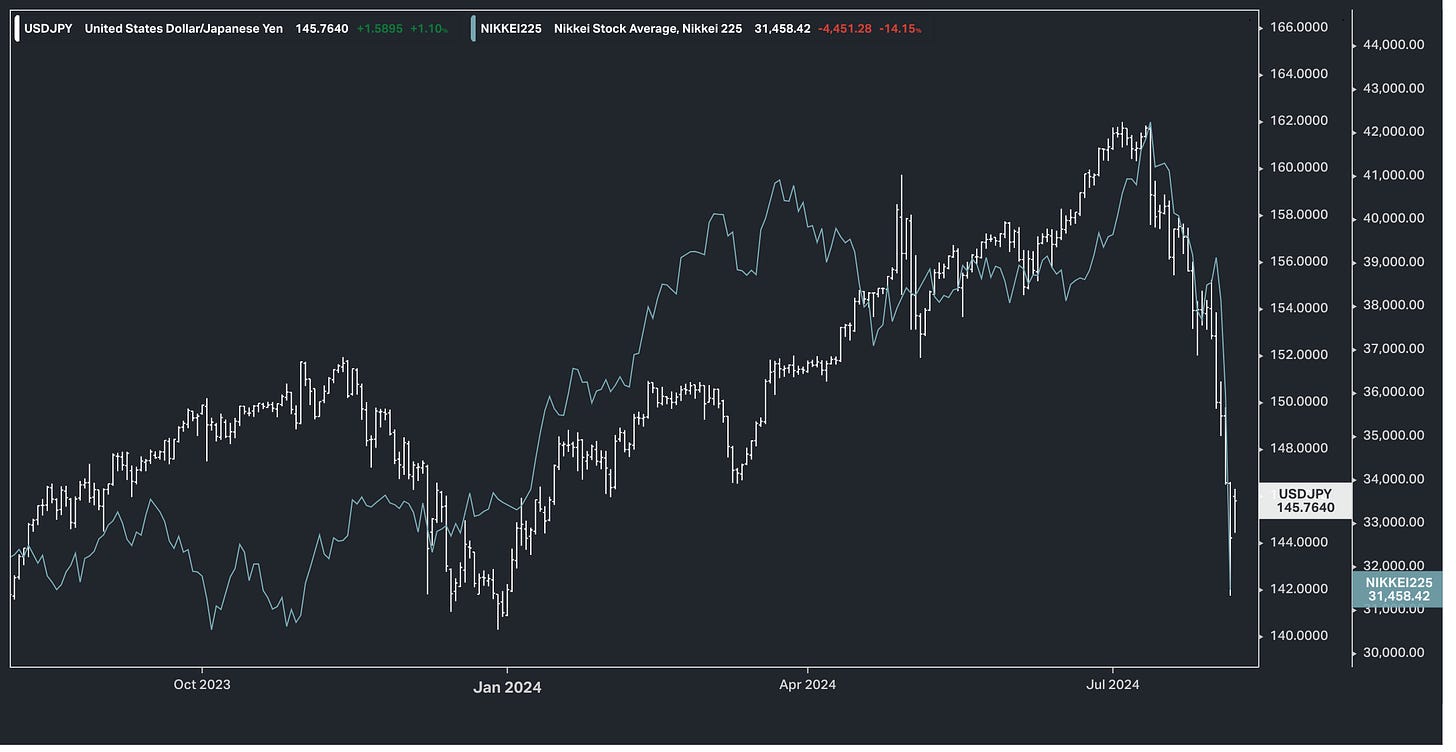Click the white USDJPY legend color marker
Screen dimensions: 1456x752
click(x=17, y=29)
